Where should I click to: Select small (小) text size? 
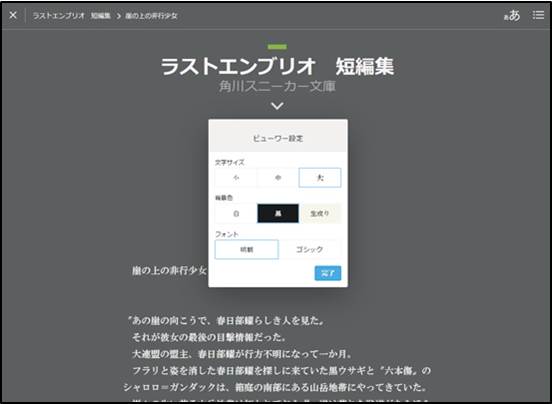(x=236, y=178)
